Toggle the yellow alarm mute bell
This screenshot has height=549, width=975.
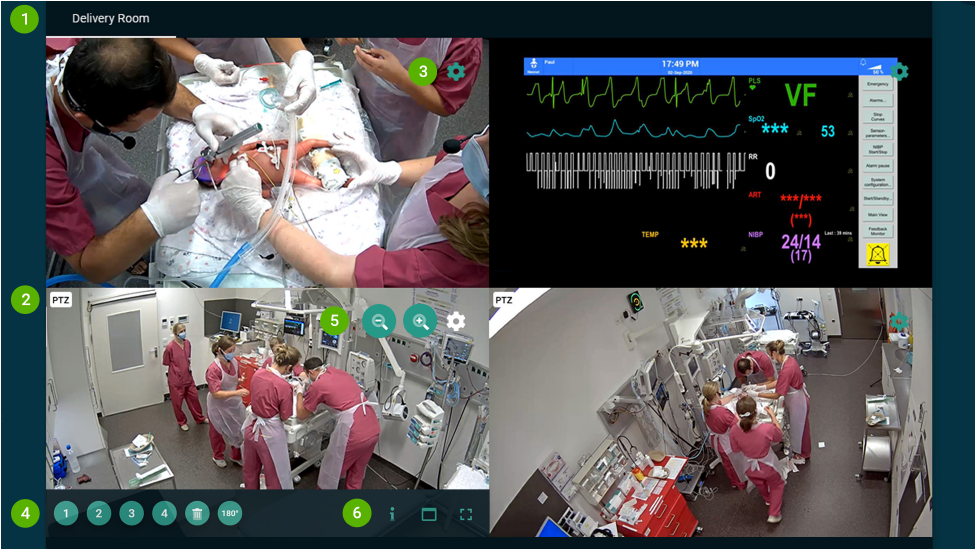click(x=877, y=255)
